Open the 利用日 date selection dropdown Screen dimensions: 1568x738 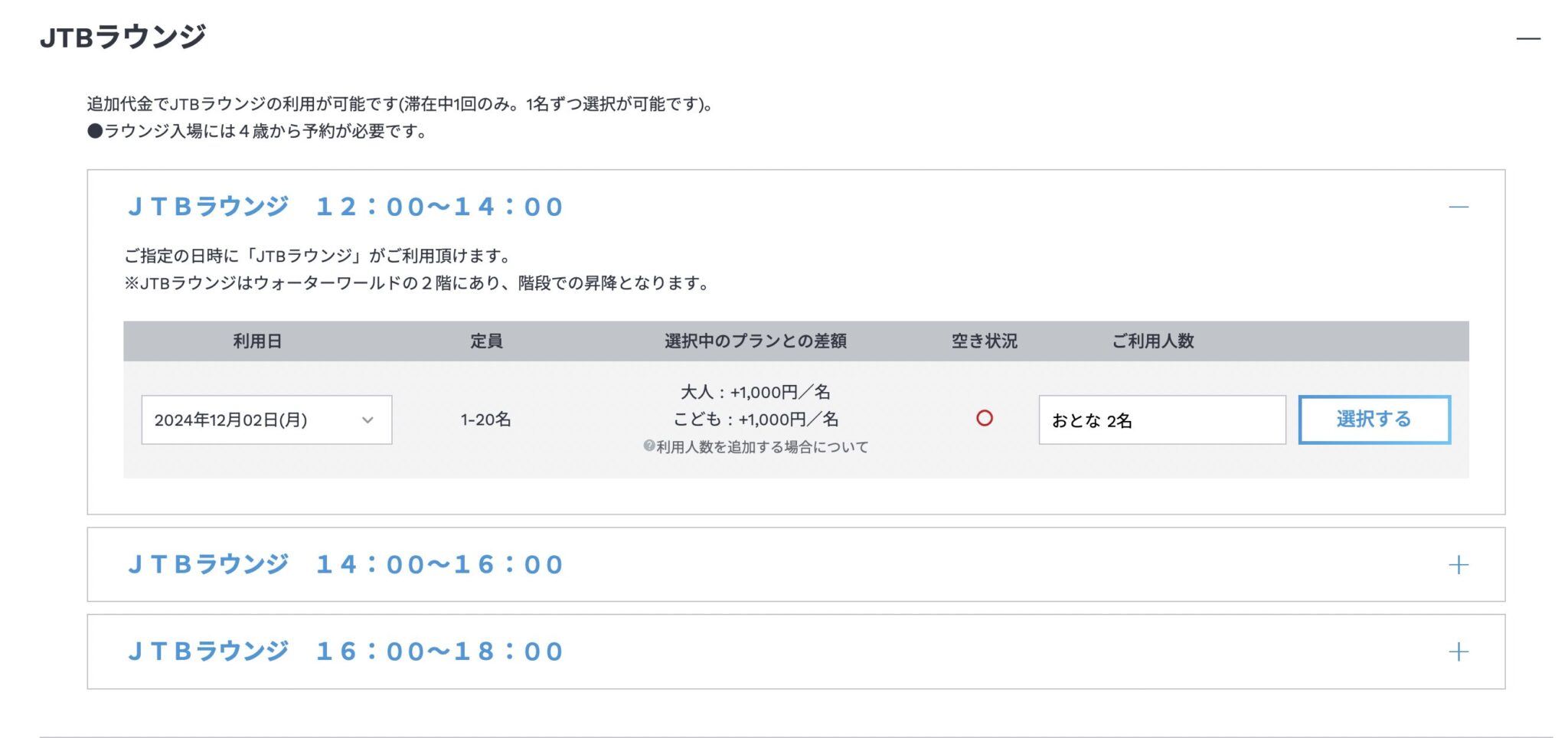pos(267,420)
